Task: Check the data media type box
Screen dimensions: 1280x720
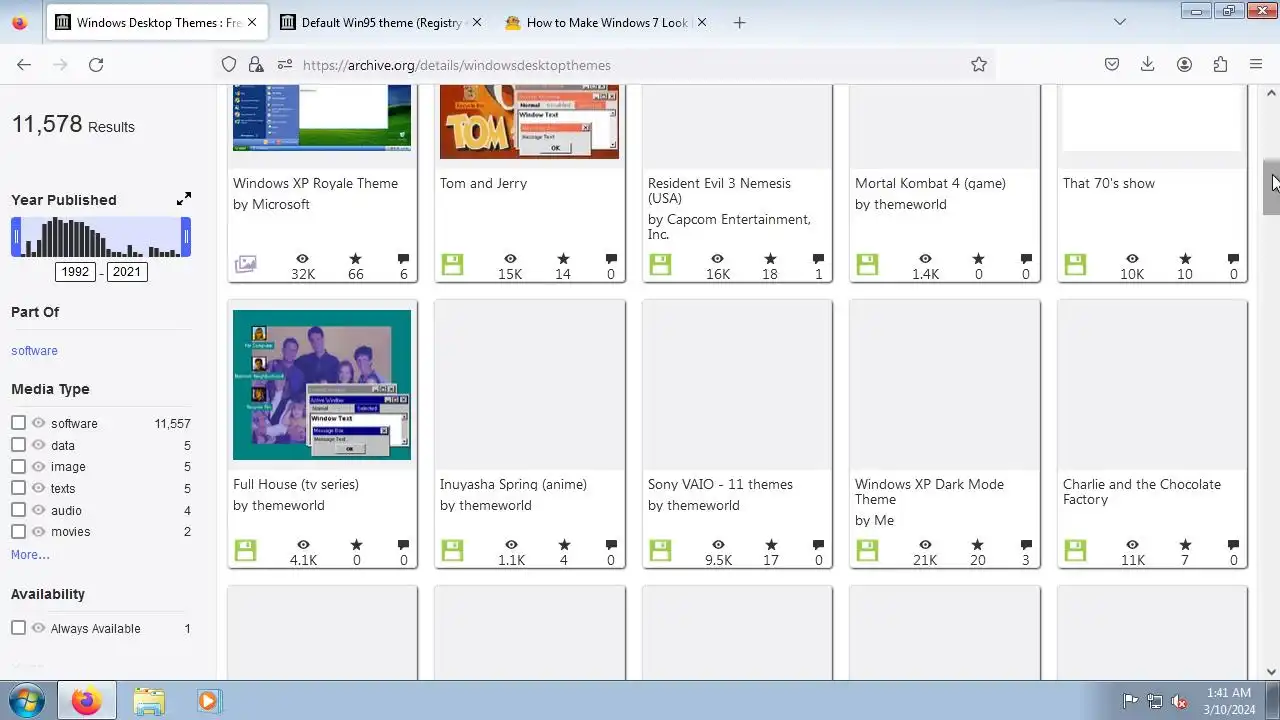Action: click(x=18, y=445)
